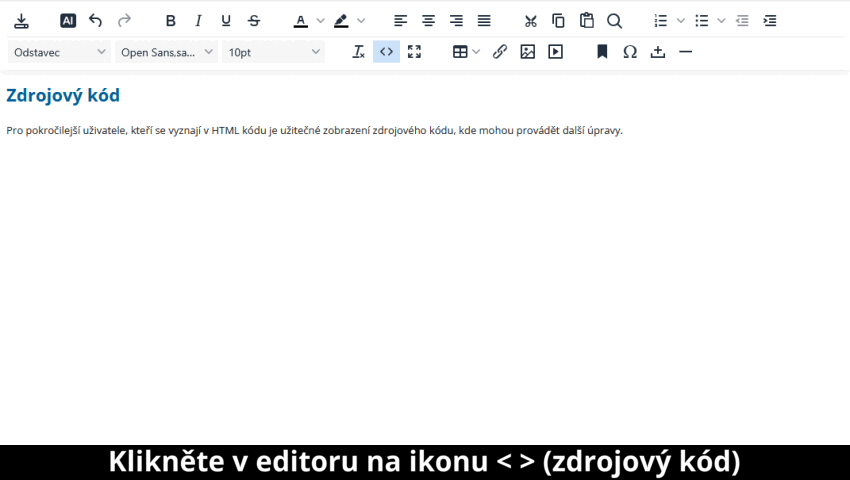The image size is (850, 480).
Task: Insert a numbered list
Action: click(661, 21)
